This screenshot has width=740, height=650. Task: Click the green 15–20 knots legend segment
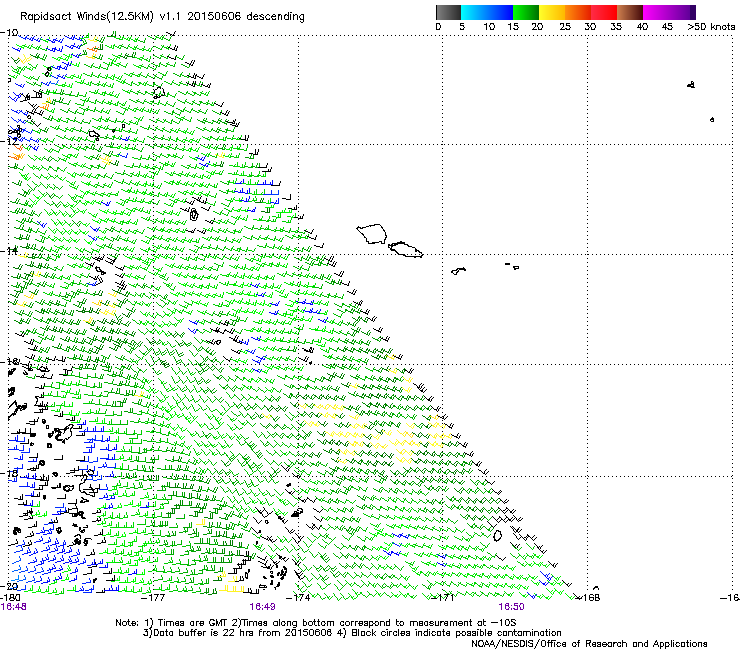(526, 12)
